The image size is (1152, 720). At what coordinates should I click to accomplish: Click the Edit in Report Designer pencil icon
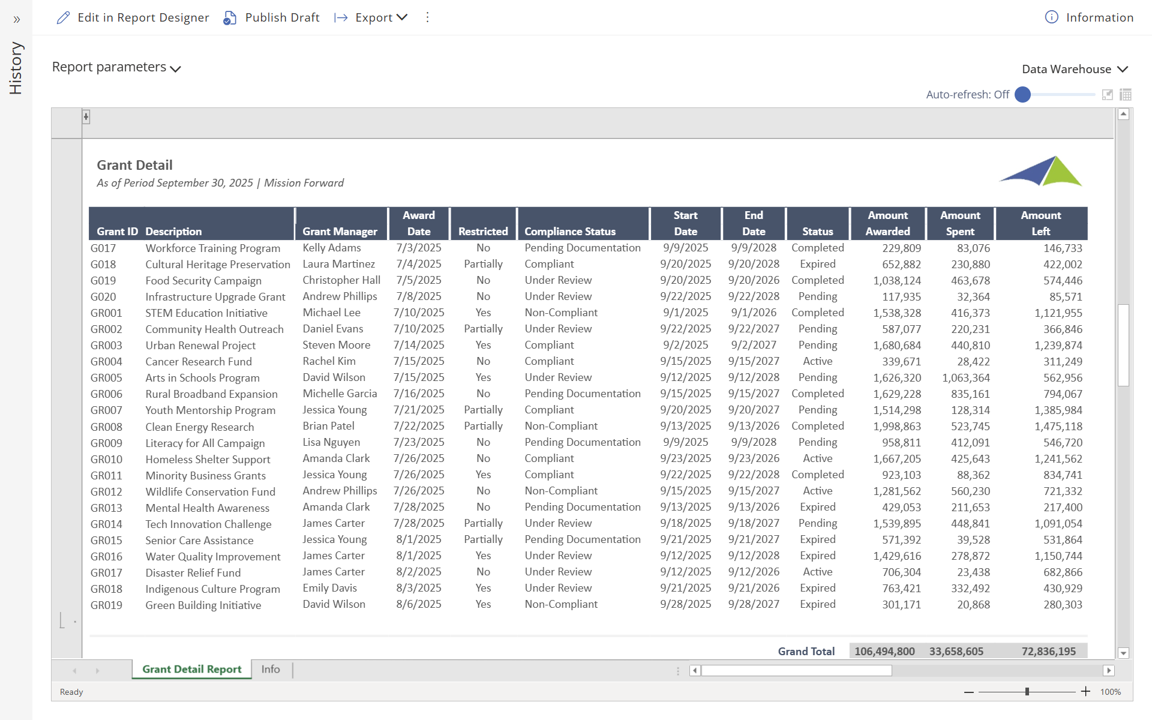(x=63, y=17)
